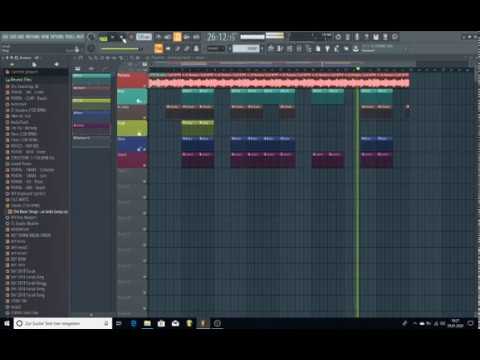Viewport: 480px width, 360px height.
Task: Adjust the master volume knob
Action: pyautogui.click(x=91, y=37)
